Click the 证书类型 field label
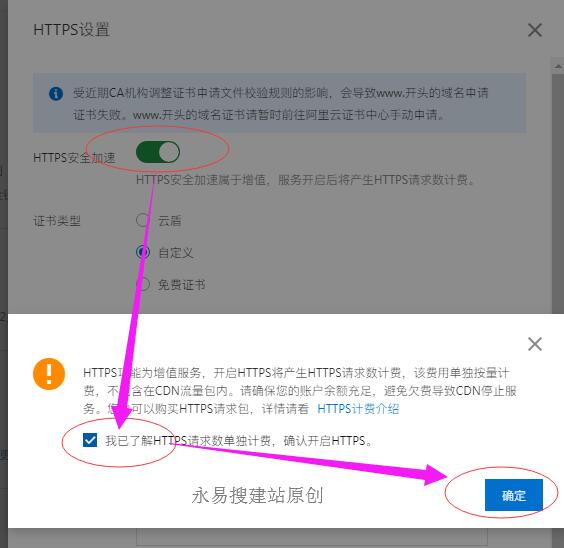 [x=57, y=221]
